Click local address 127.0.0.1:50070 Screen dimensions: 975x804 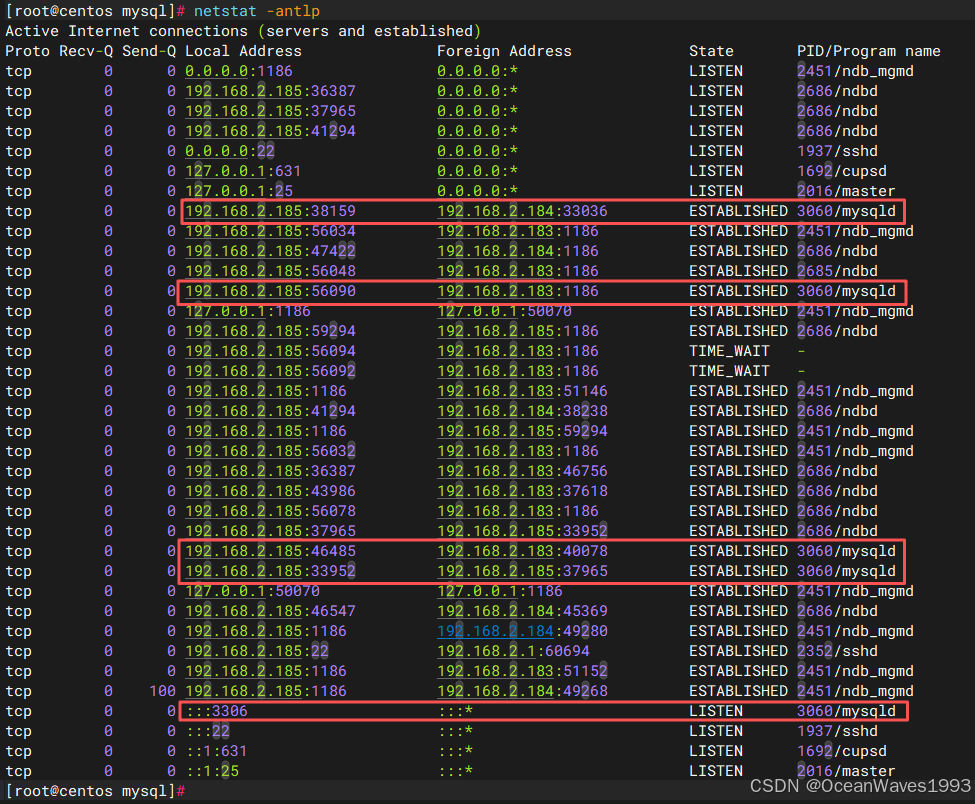[x=252, y=591]
